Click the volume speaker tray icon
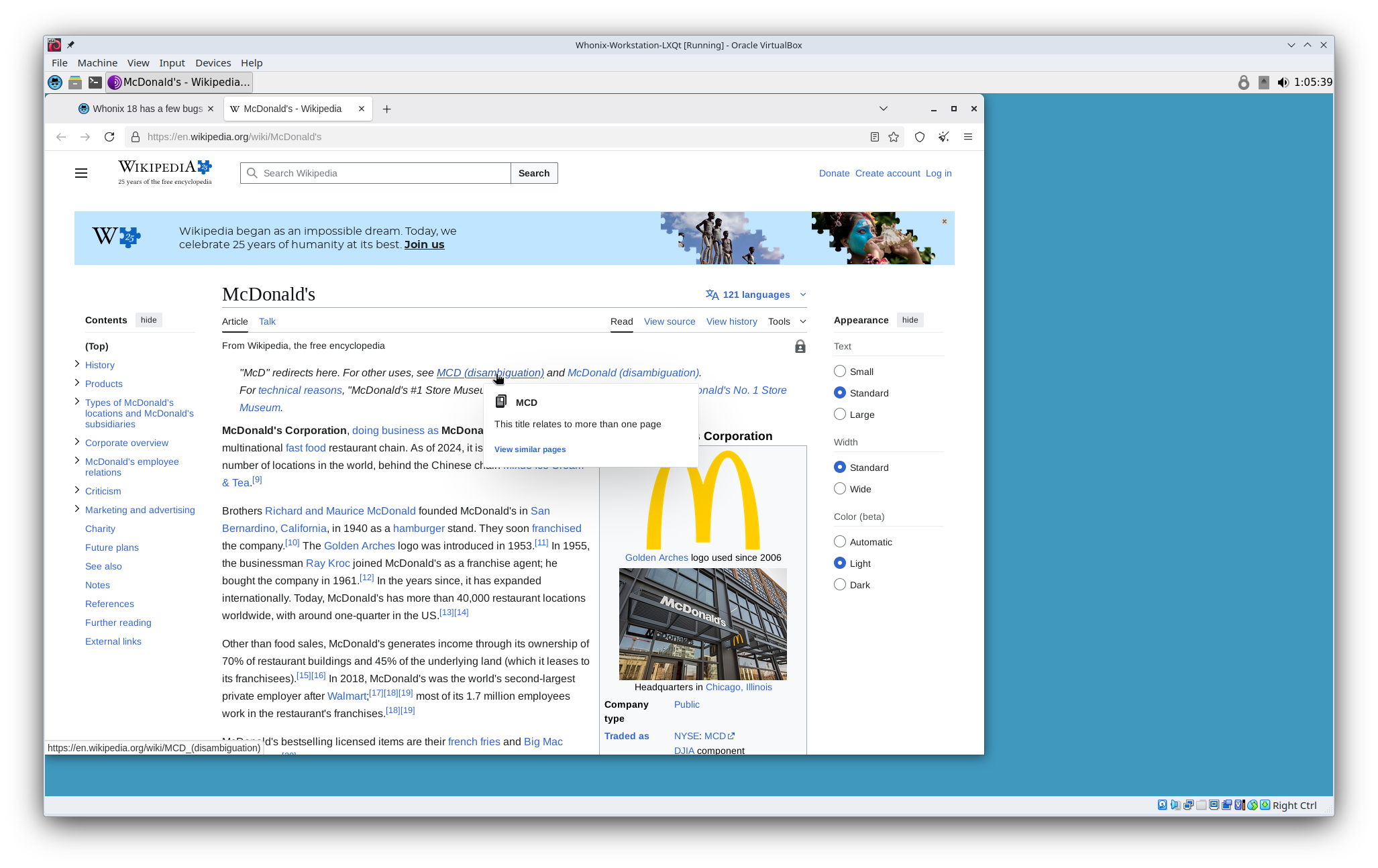Screen dimensions: 1378x868 (1283, 83)
